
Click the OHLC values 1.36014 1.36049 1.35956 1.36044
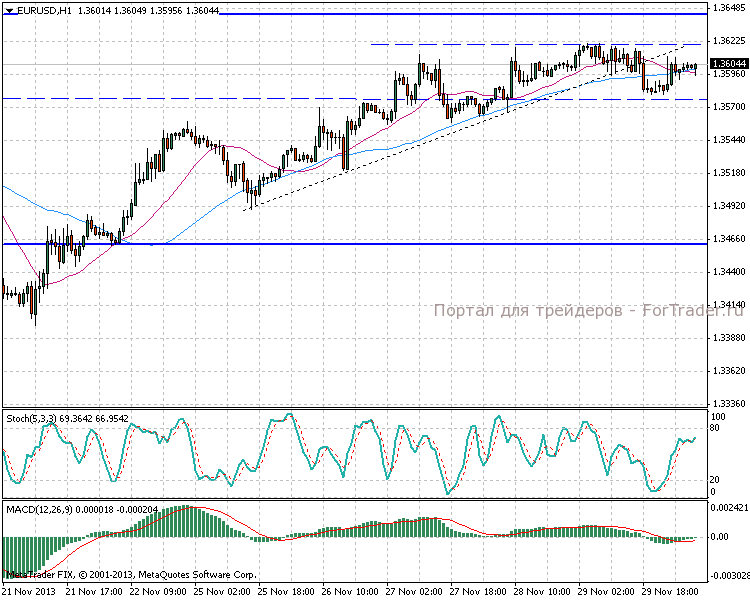click(x=148, y=11)
